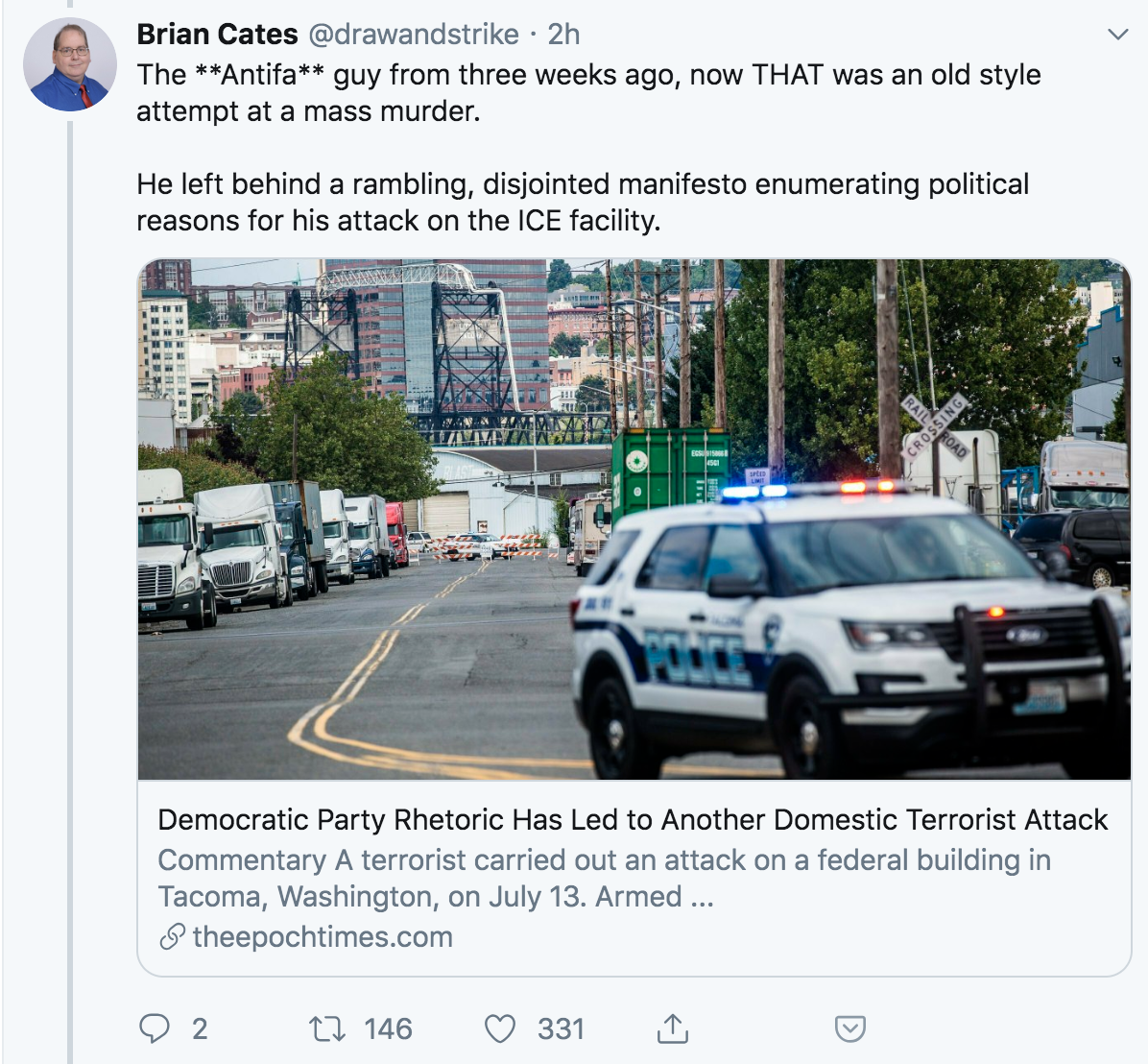The image size is (1148, 1064).
Task: Click the reply speech bubble icon
Action: point(155,1028)
